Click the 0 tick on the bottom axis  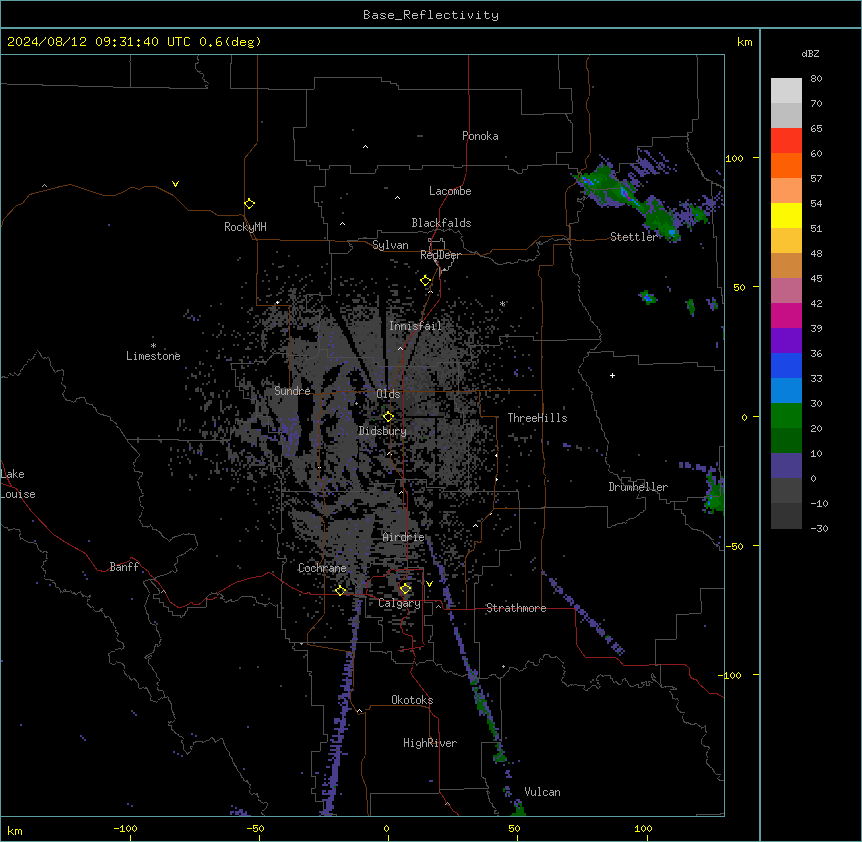point(386,828)
